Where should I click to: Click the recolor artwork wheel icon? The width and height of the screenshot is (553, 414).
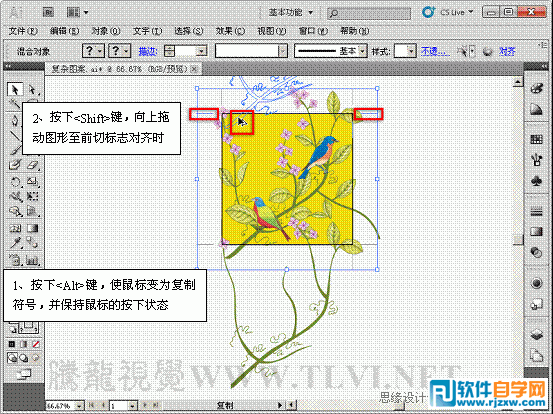point(487,52)
